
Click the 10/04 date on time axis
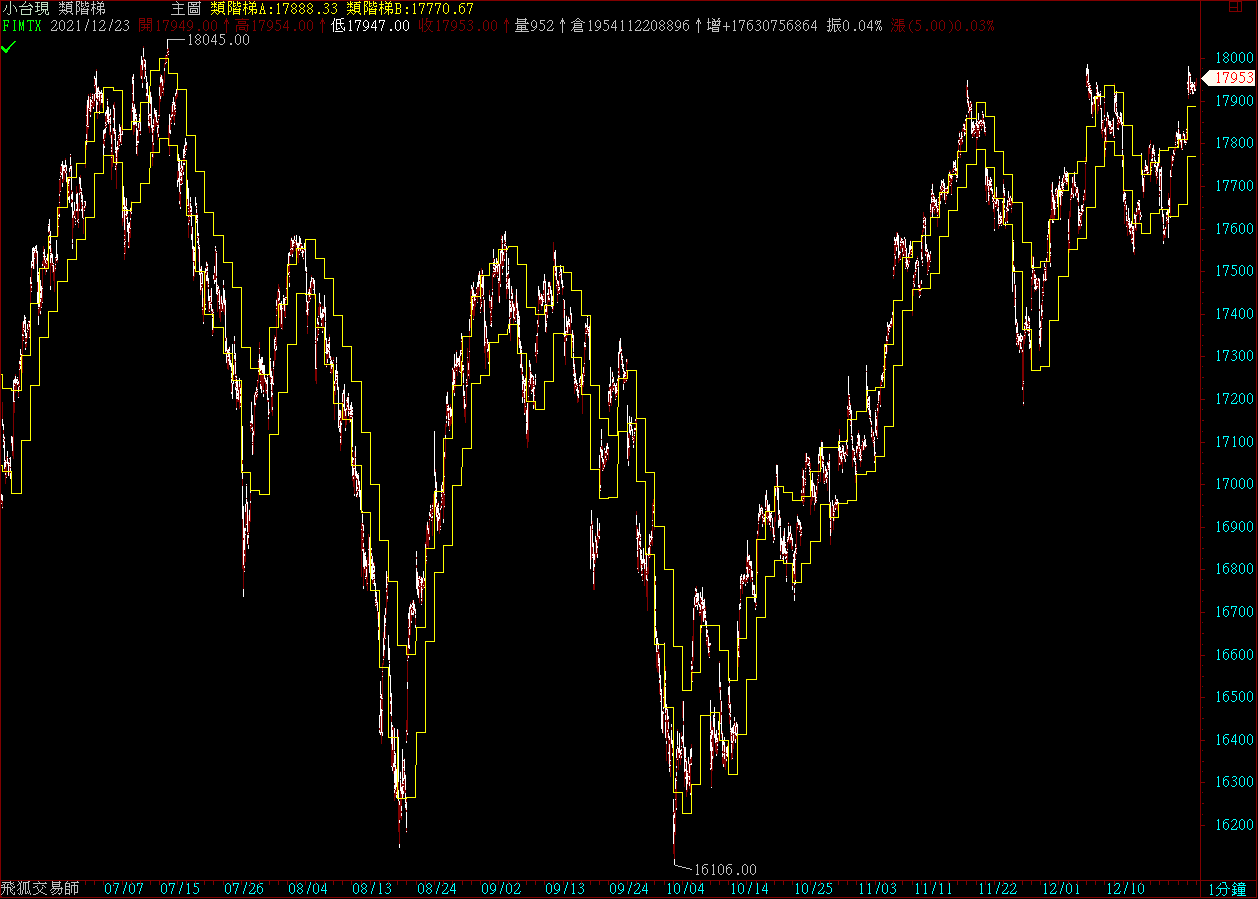pos(685,889)
